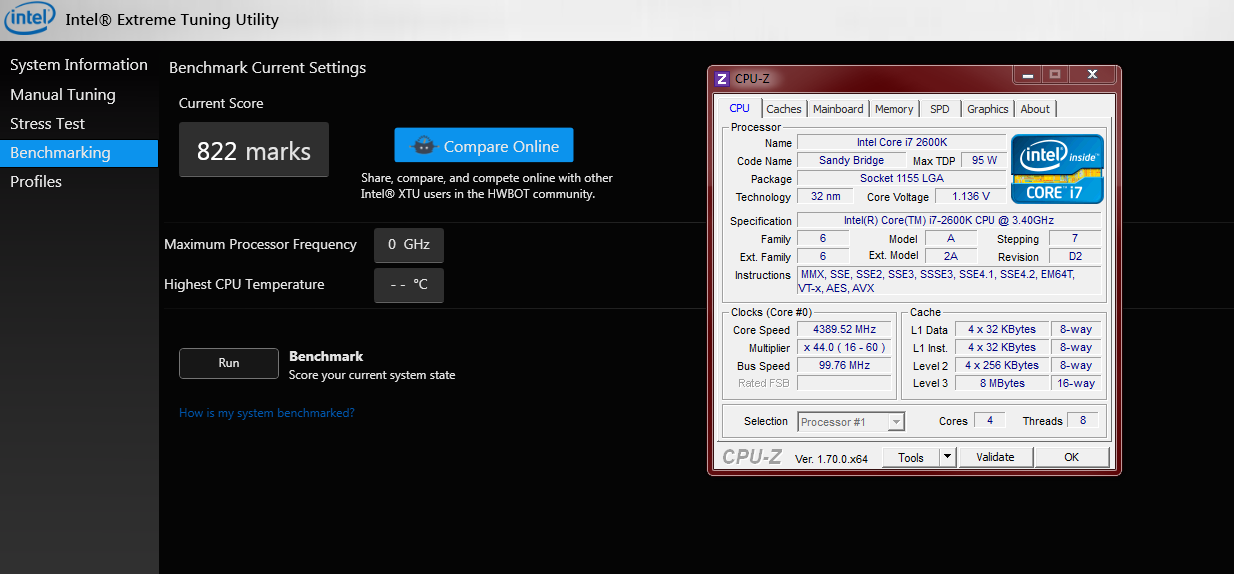Click the 'Benchmark Current Settings' heading
The height and width of the screenshot is (574, 1234).
[268, 68]
